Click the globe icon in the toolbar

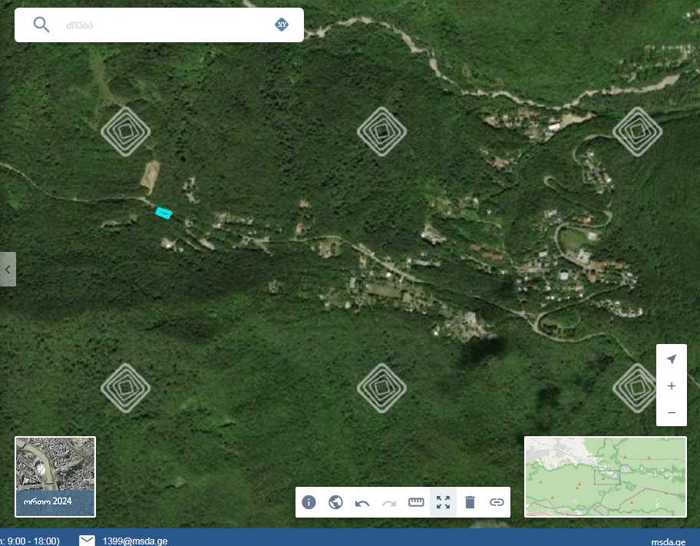pyautogui.click(x=336, y=502)
